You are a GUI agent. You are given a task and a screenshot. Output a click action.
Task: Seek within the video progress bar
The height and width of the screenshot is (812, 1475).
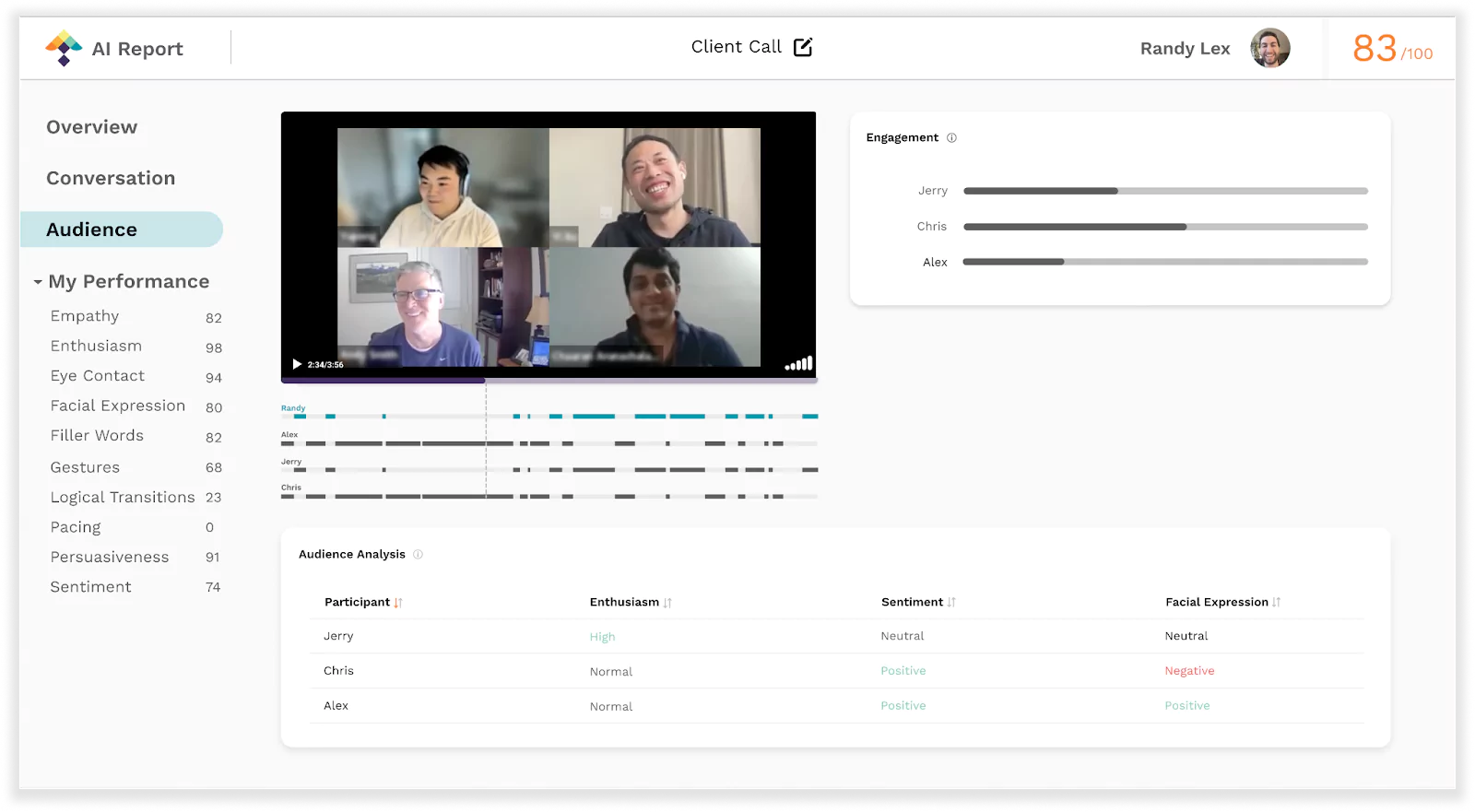tap(549, 380)
